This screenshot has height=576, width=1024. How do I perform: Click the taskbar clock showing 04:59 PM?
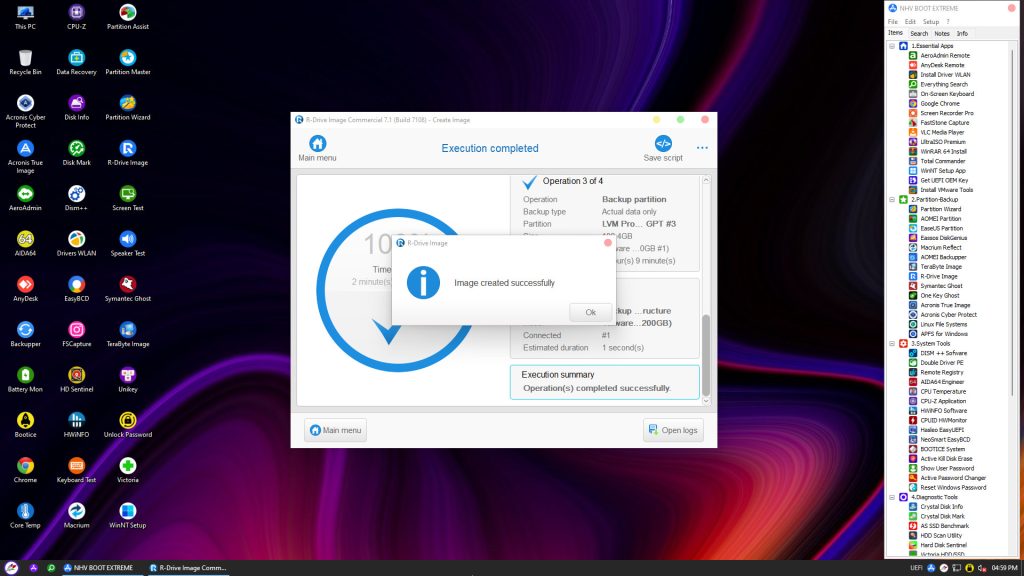click(1004, 568)
